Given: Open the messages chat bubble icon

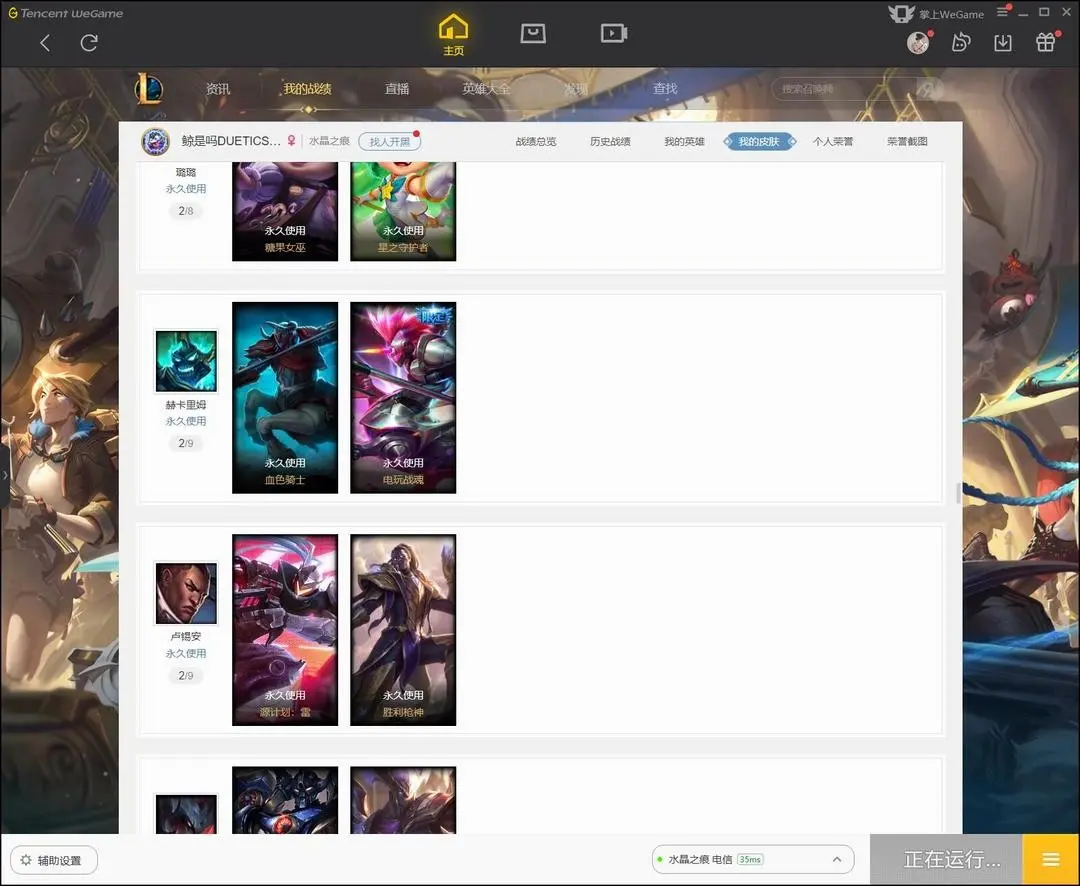Looking at the screenshot, I should [961, 43].
